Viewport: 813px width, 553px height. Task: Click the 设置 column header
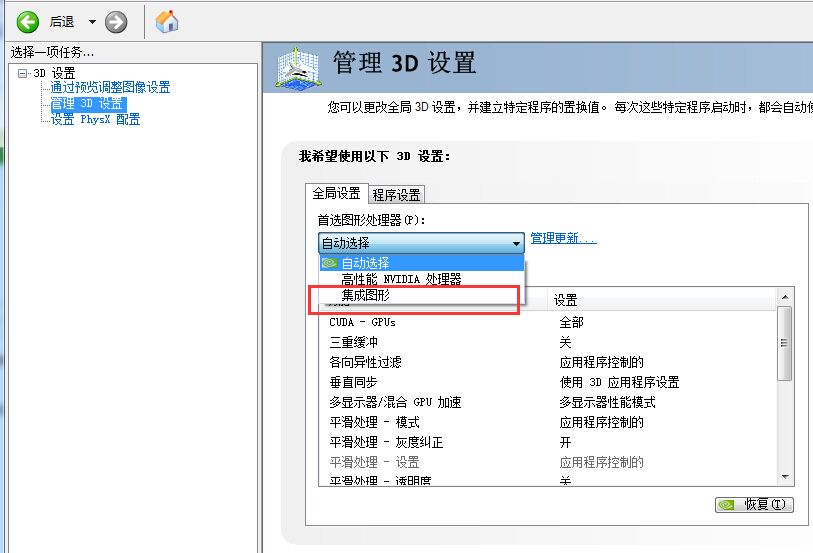(x=662, y=300)
